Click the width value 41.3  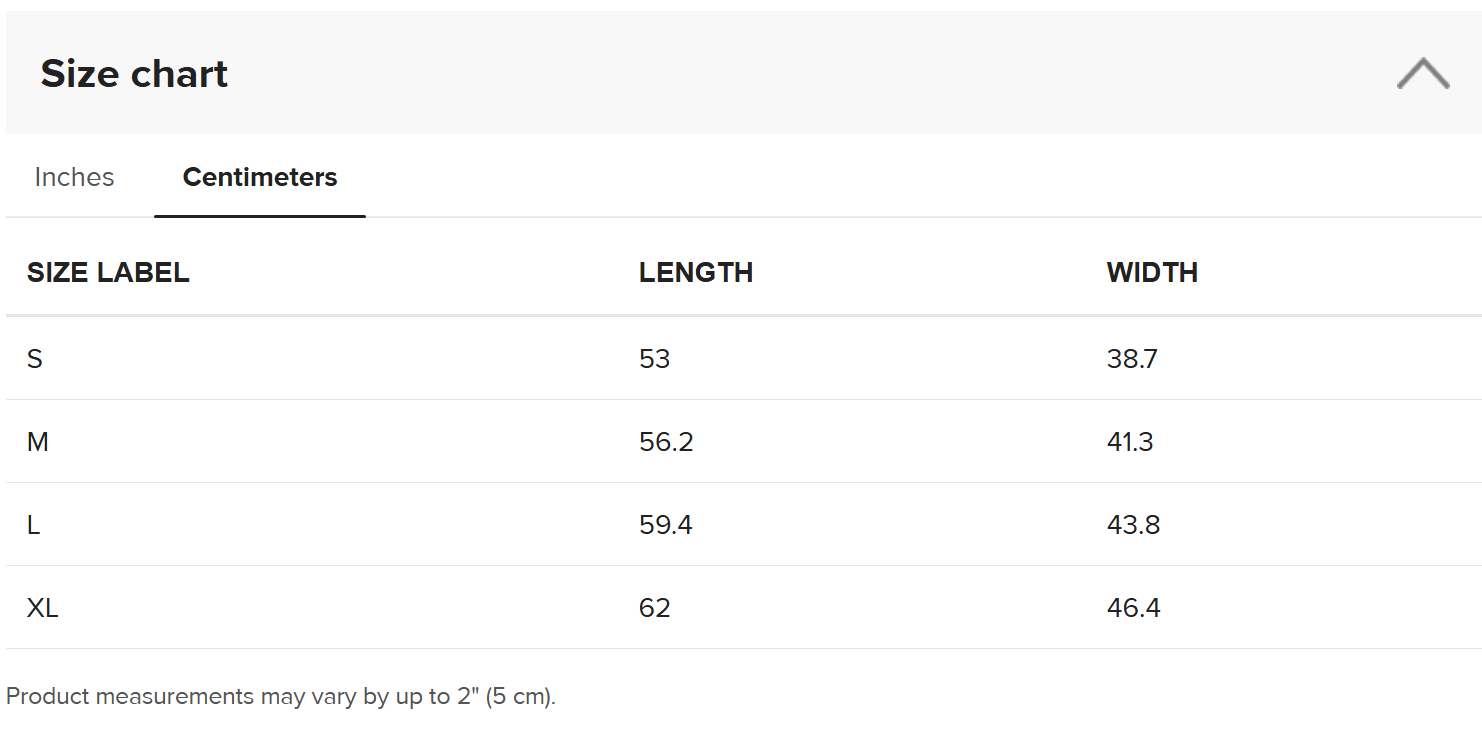(x=1130, y=441)
